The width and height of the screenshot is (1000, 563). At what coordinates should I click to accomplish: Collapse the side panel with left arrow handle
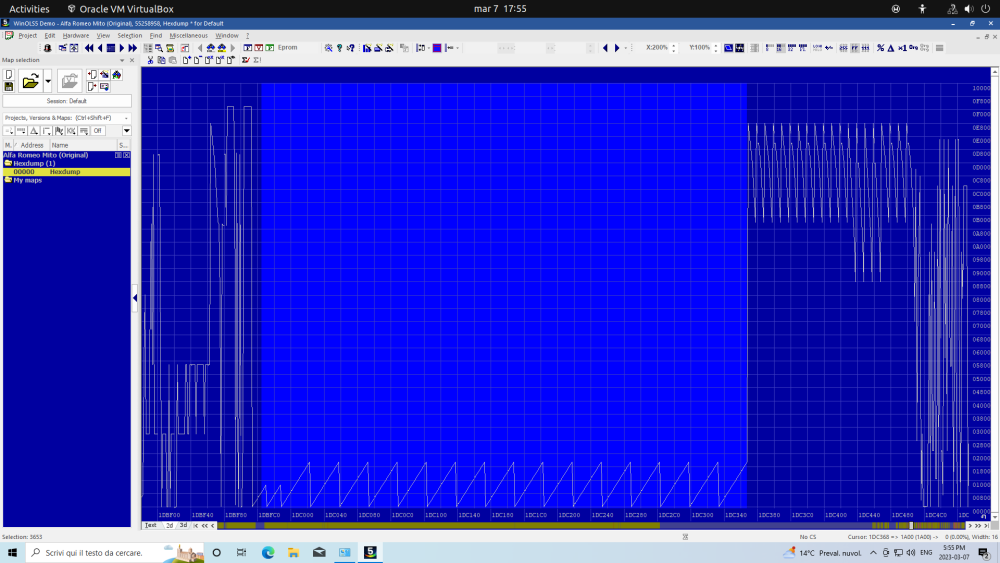pos(135,298)
